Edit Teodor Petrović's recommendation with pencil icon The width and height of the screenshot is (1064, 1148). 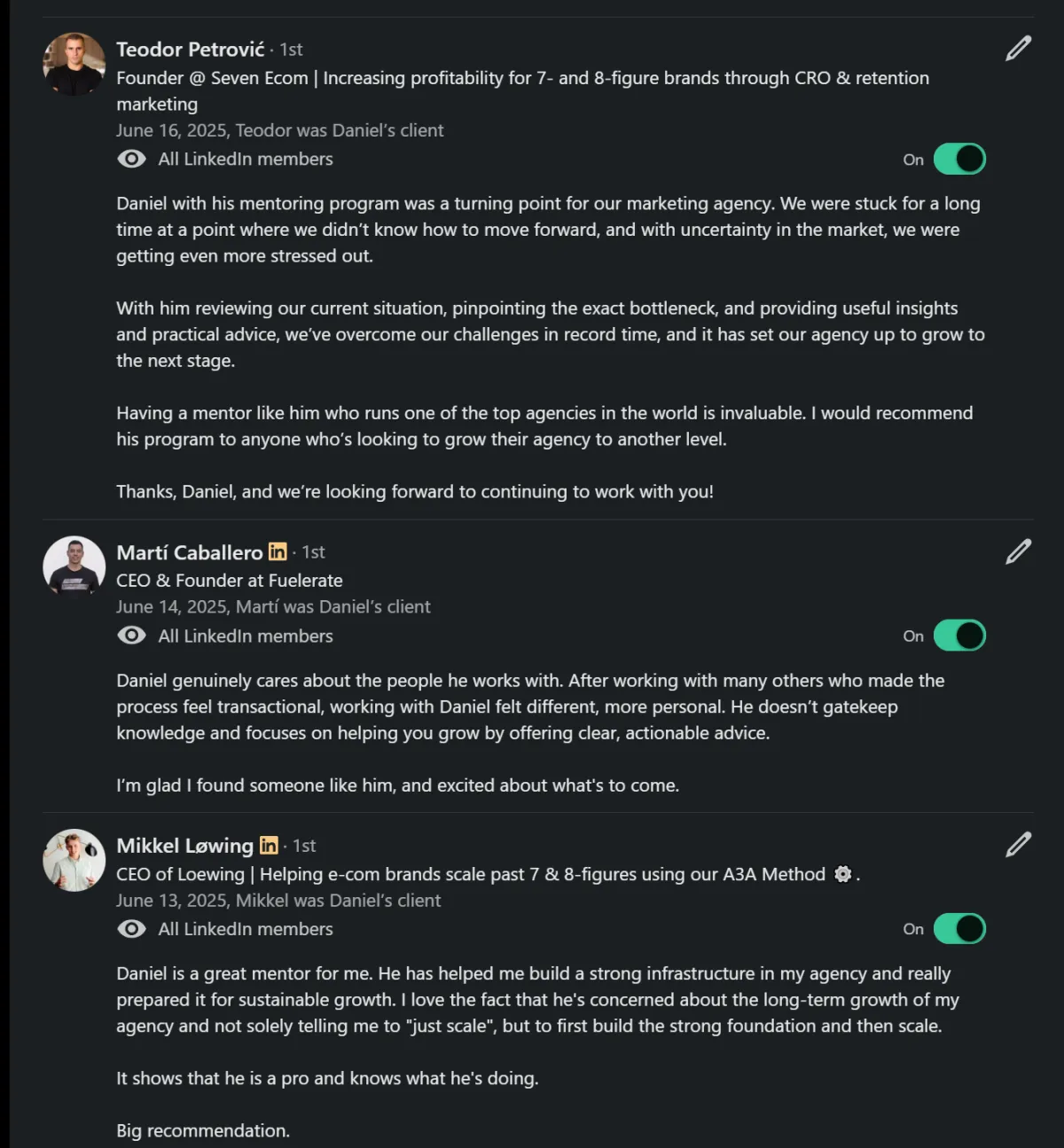click(x=1018, y=49)
